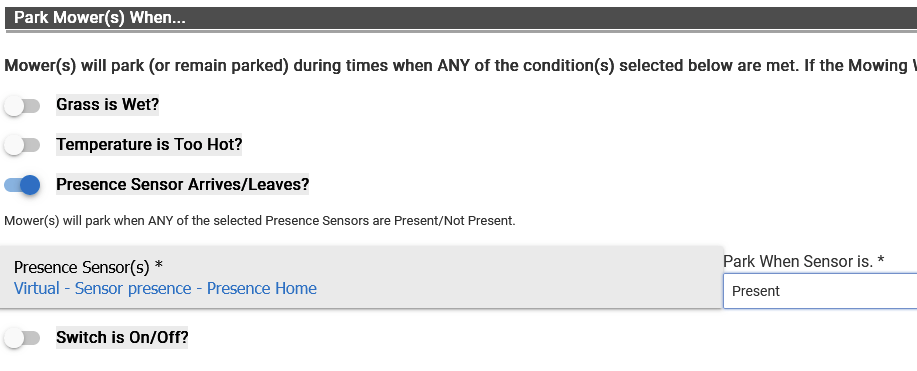Image resolution: width=917 pixels, height=371 pixels.
Task: Click the Temperature is Too Hot? label
Action: (x=149, y=145)
